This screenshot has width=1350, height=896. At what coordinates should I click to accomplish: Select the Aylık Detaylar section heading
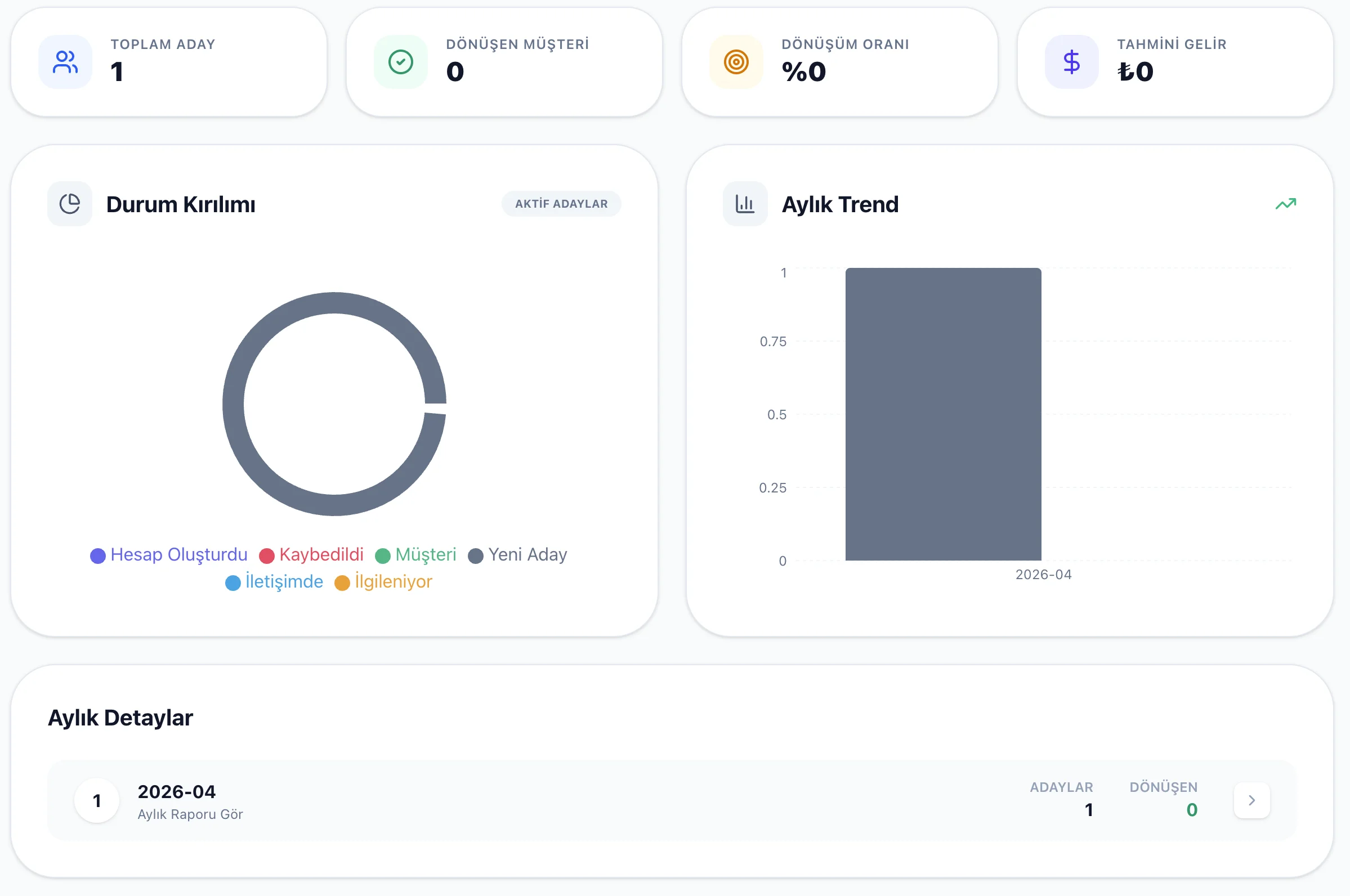point(120,718)
